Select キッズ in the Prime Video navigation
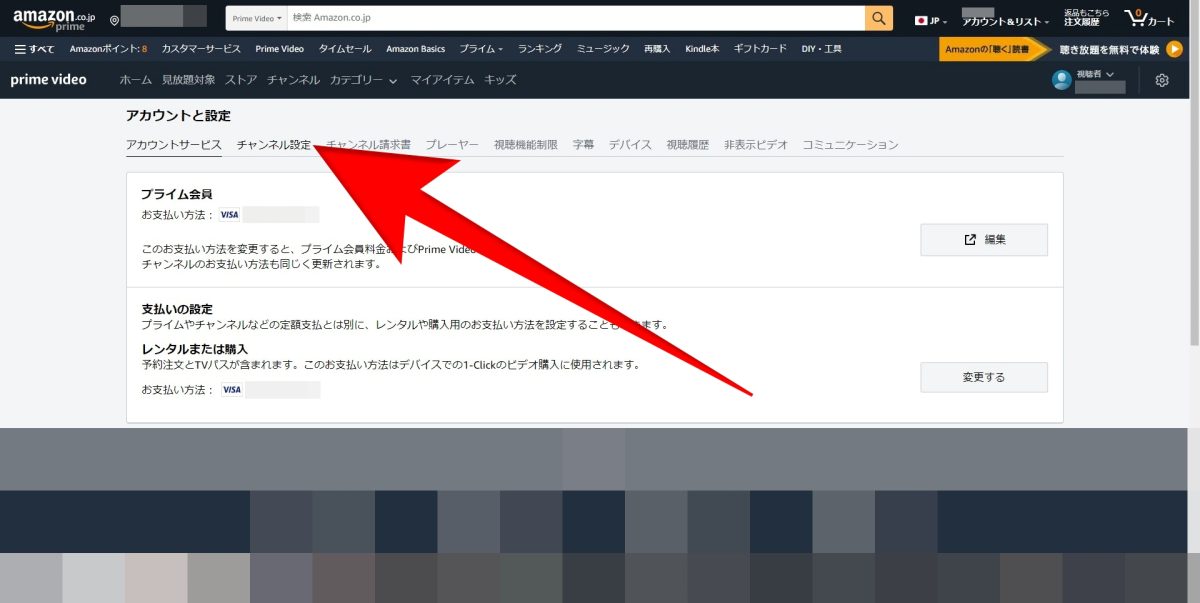This screenshot has width=1200, height=603. 501,79
